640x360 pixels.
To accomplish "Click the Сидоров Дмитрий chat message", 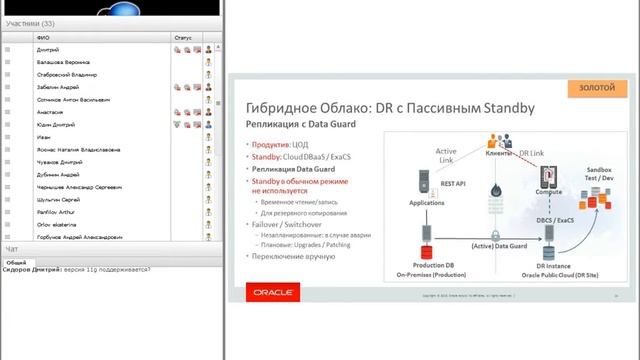I will click(77, 270).
